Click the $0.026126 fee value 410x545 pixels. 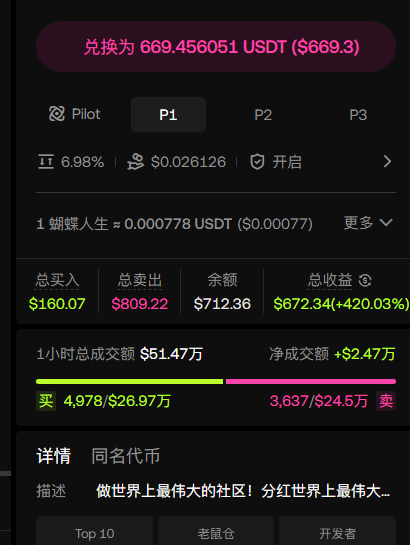(188, 162)
